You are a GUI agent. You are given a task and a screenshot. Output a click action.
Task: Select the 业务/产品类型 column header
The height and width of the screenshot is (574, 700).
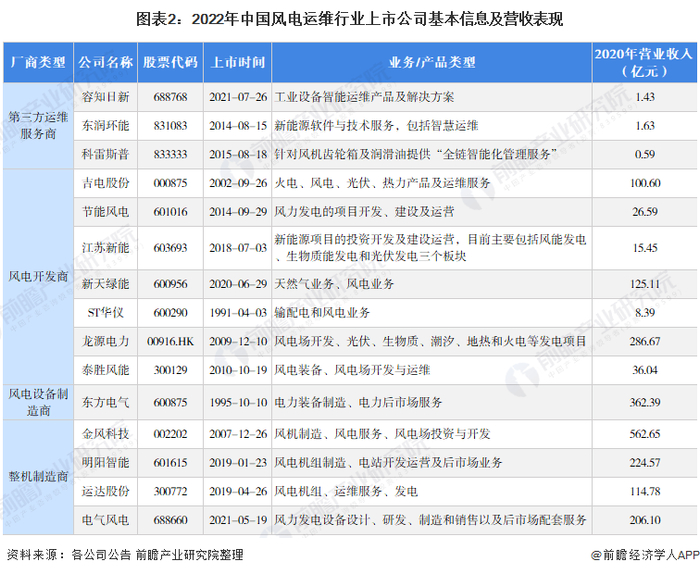click(x=432, y=62)
